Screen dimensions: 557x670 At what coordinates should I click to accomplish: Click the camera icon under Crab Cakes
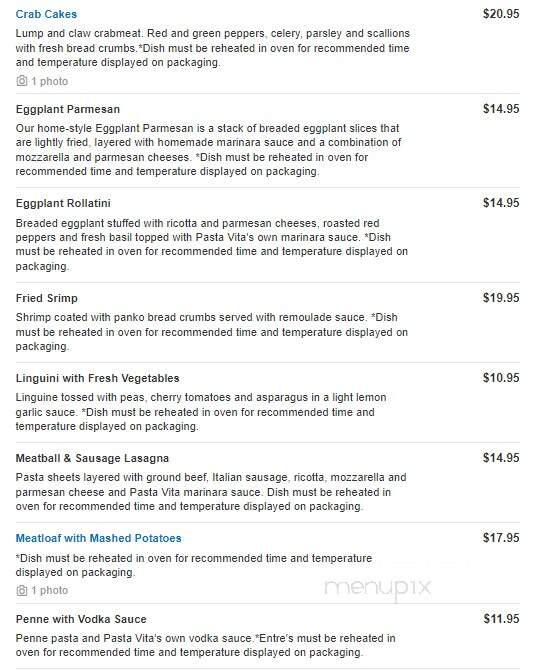[21, 81]
